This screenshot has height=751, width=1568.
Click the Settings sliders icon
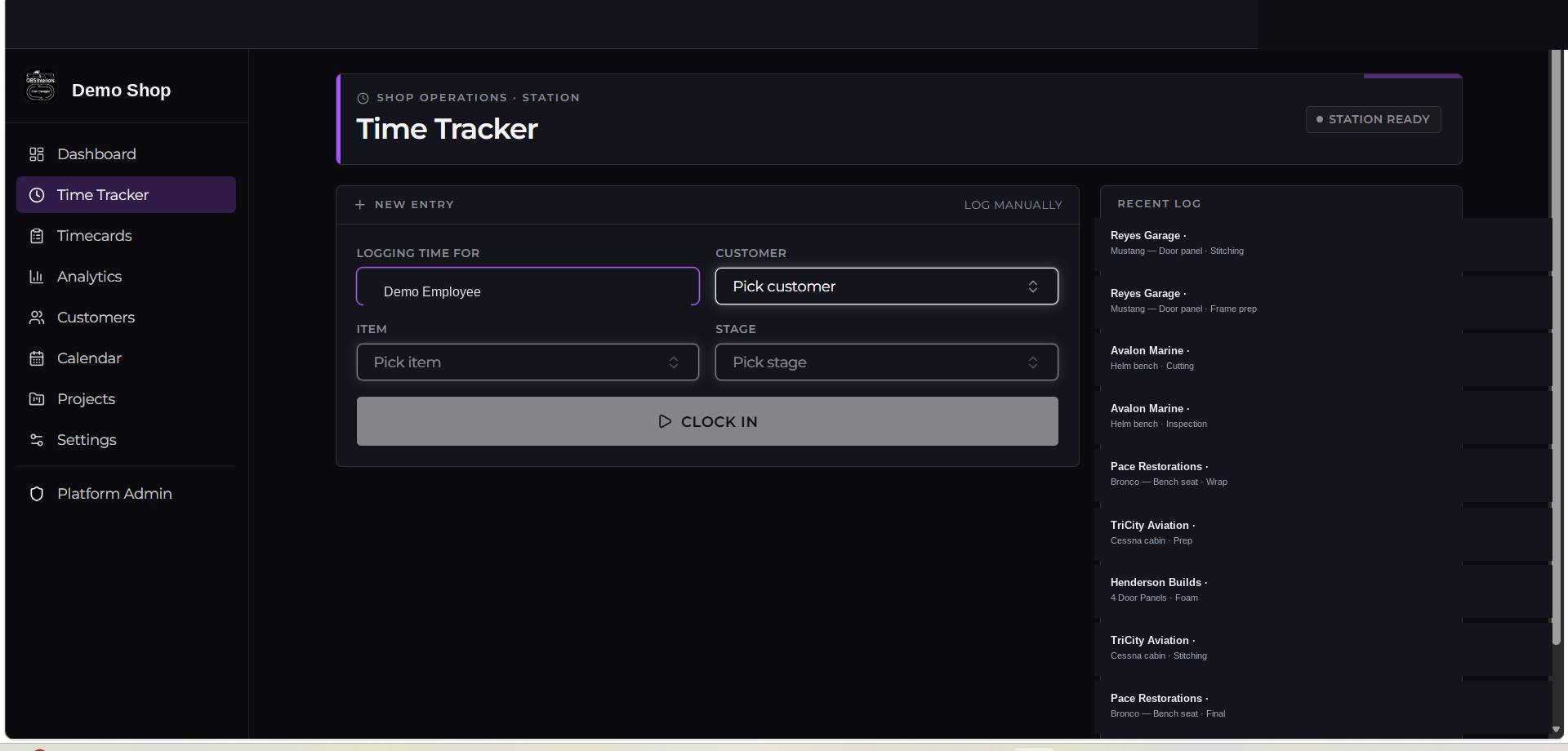click(37, 440)
